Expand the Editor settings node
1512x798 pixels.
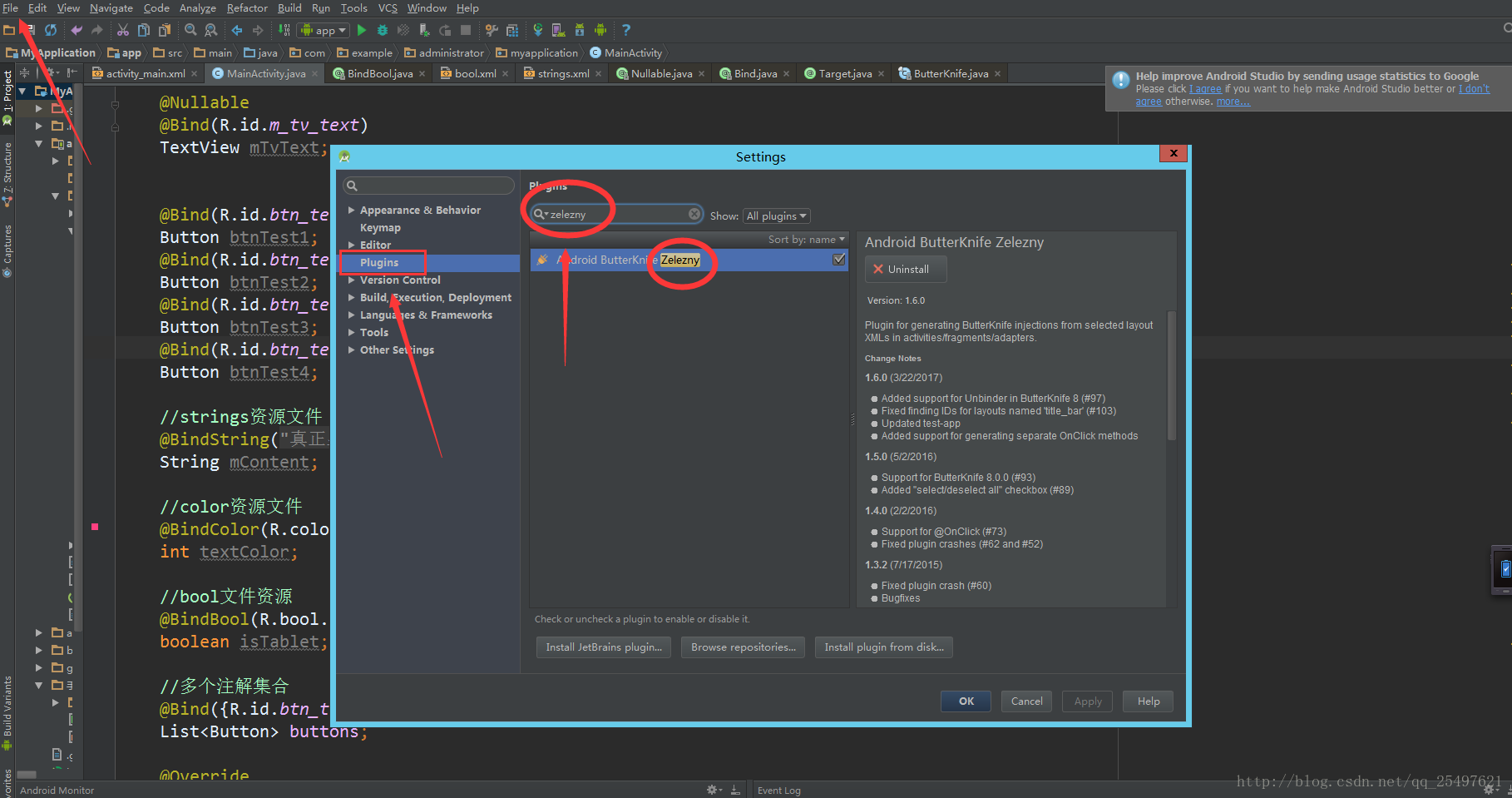352,245
